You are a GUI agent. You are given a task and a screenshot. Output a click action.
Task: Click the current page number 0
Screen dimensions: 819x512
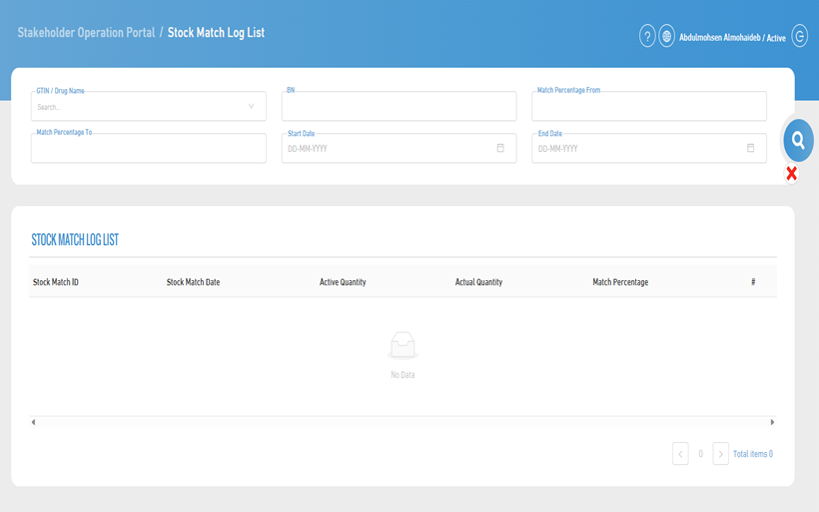[700, 454]
